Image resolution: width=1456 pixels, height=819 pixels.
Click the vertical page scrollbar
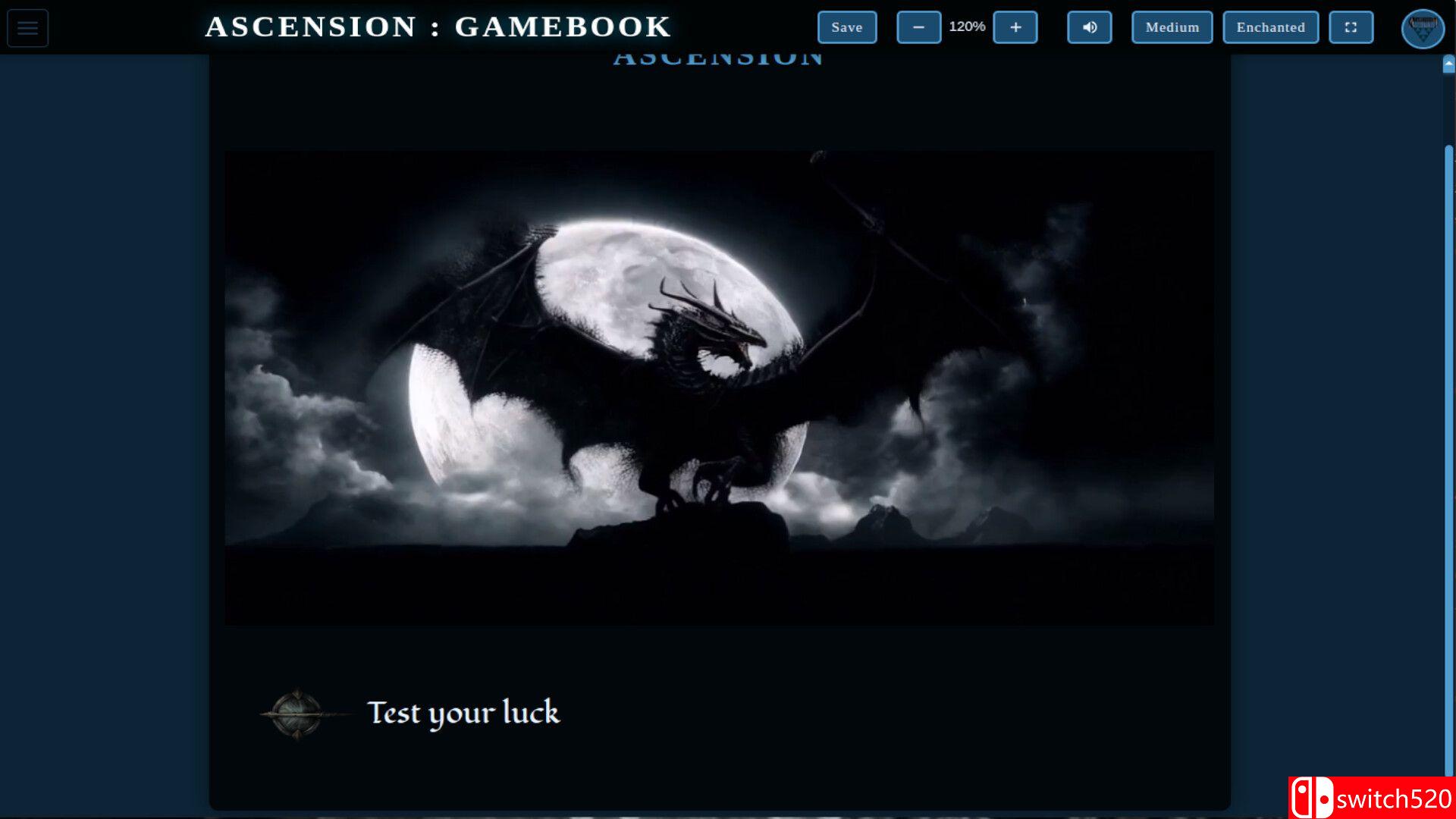1448,455
